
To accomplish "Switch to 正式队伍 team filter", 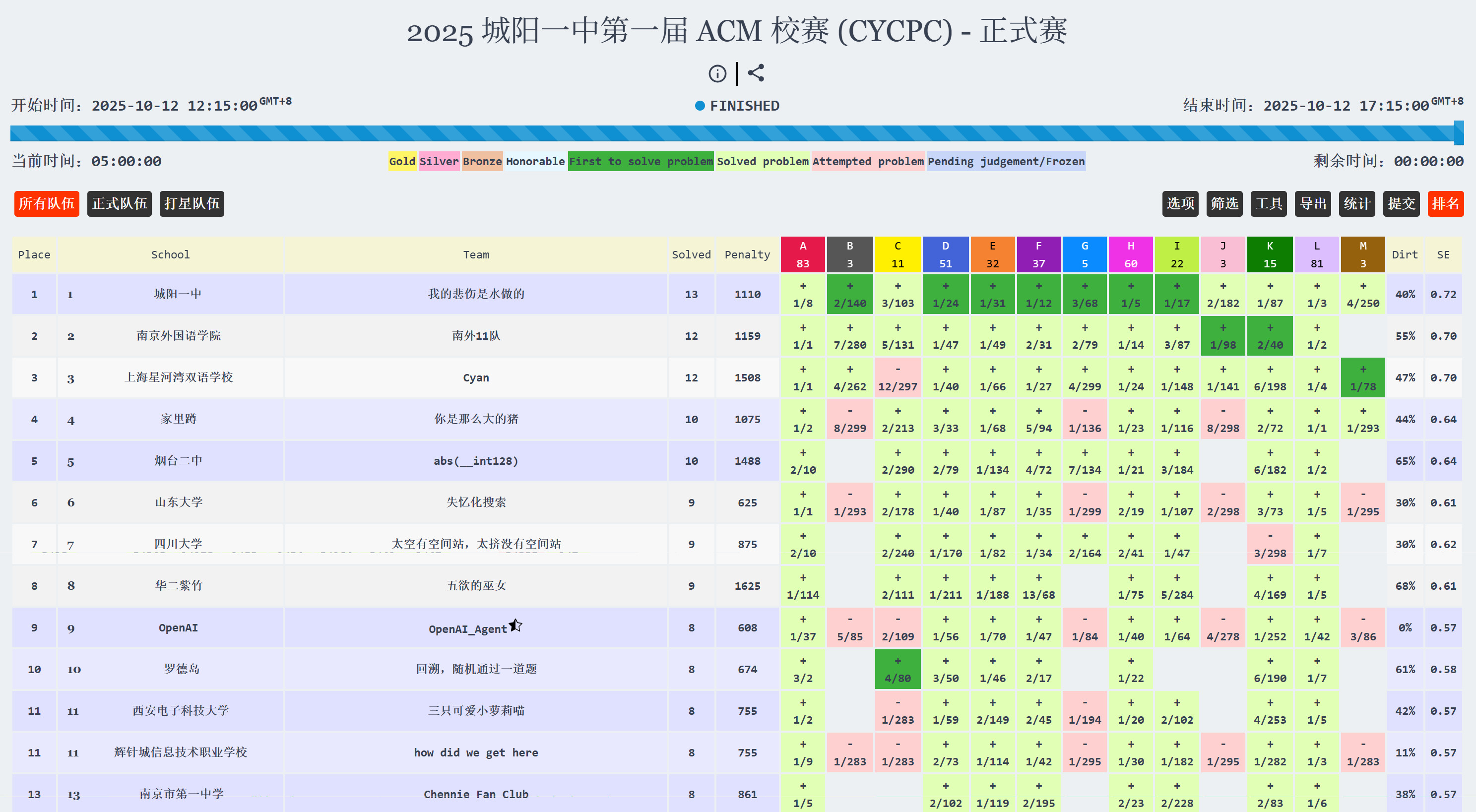I will tap(119, 203).
